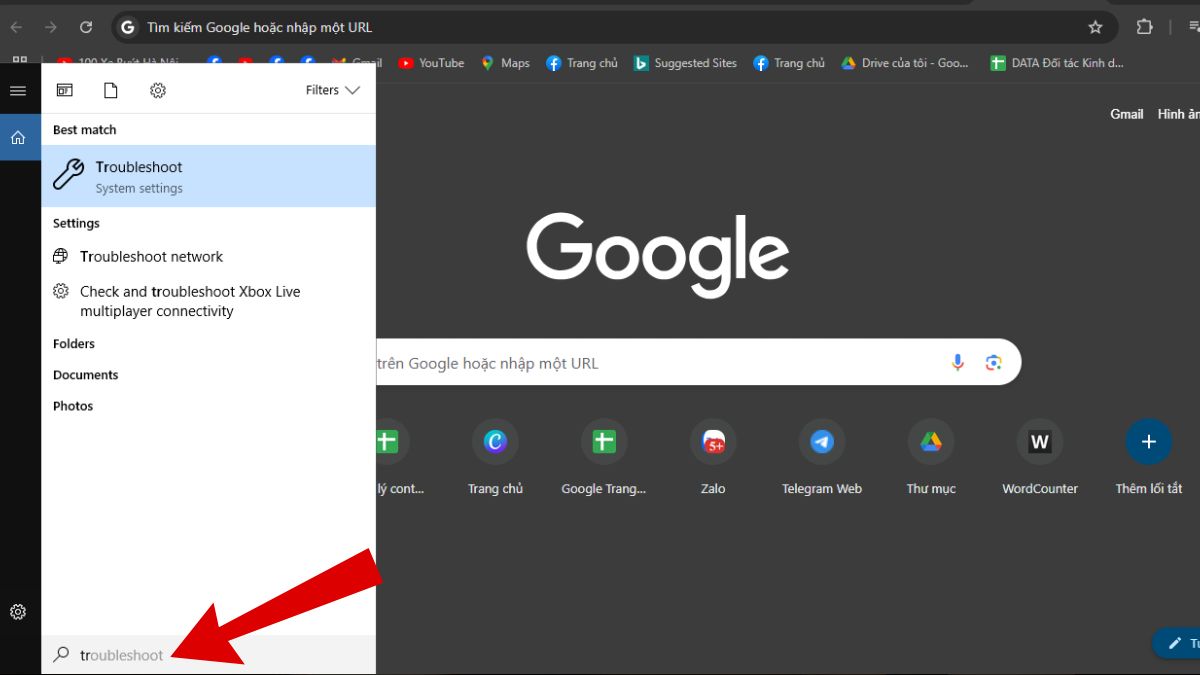Open the WordCounter shortcut
Screen dimensions: 1200x675
[1040, 457]
